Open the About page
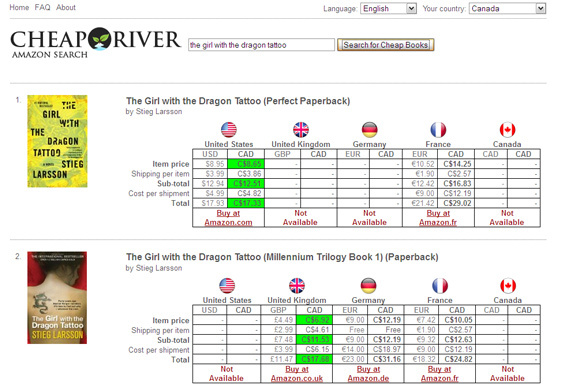This screenshot has width=580, height=387. [x=66, y=7]
